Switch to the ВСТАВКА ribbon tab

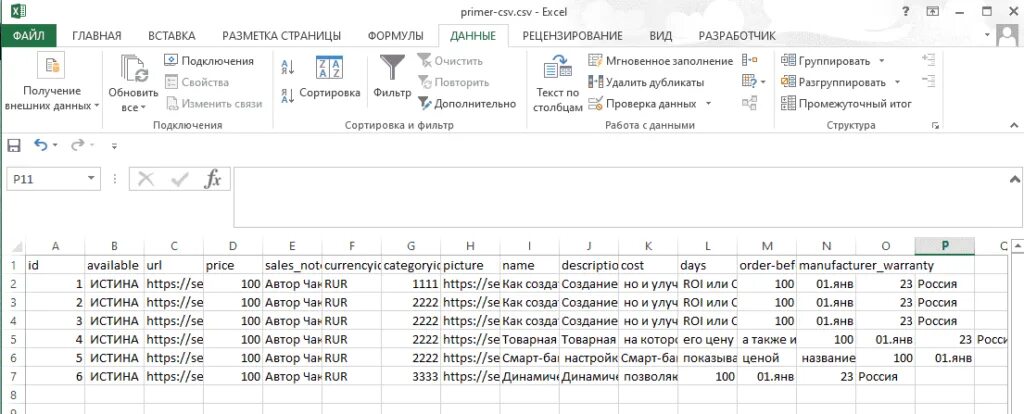pos(171,36)
